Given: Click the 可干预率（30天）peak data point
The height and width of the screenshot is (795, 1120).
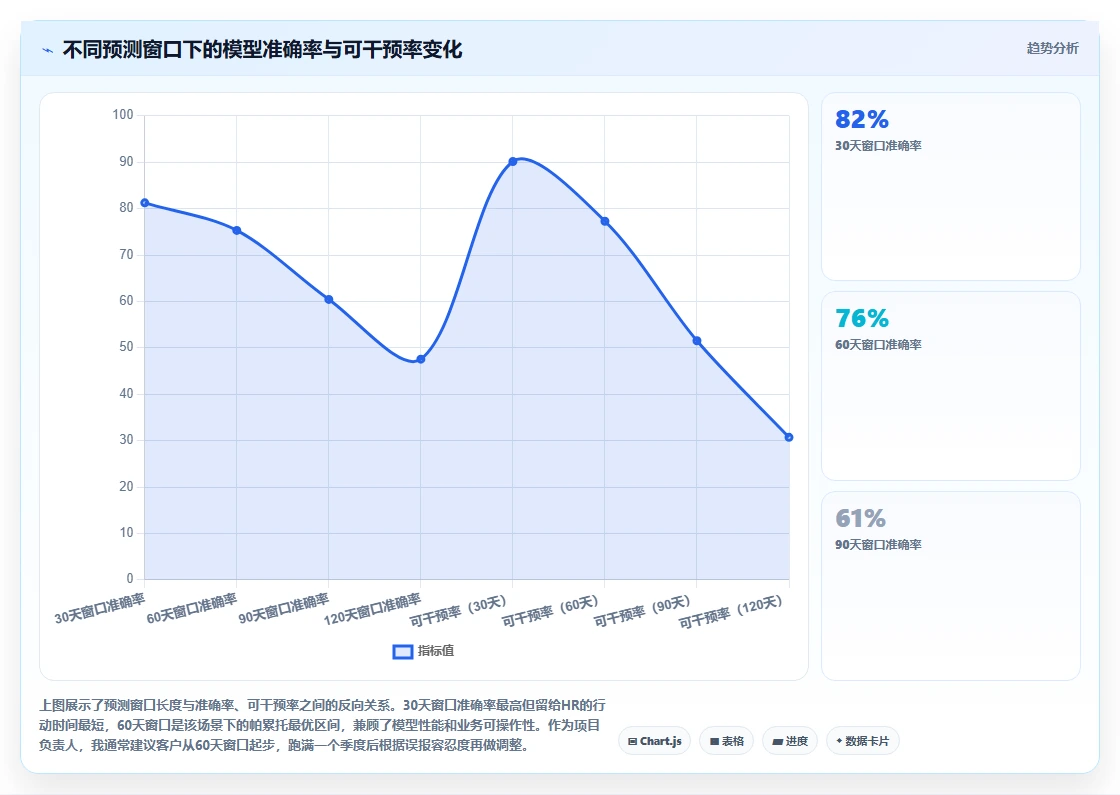Looking at the screenshot, I should pyautogui.click(x=513, y=161).
